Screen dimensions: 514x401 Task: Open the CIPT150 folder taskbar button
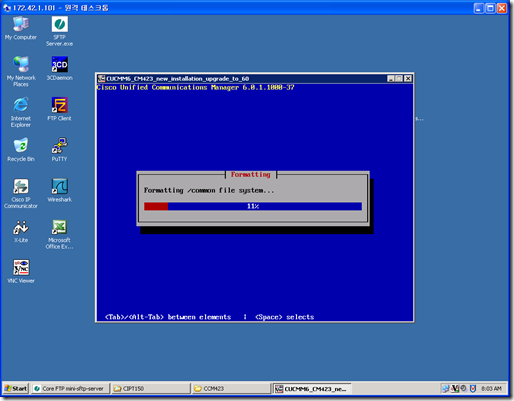151,388
